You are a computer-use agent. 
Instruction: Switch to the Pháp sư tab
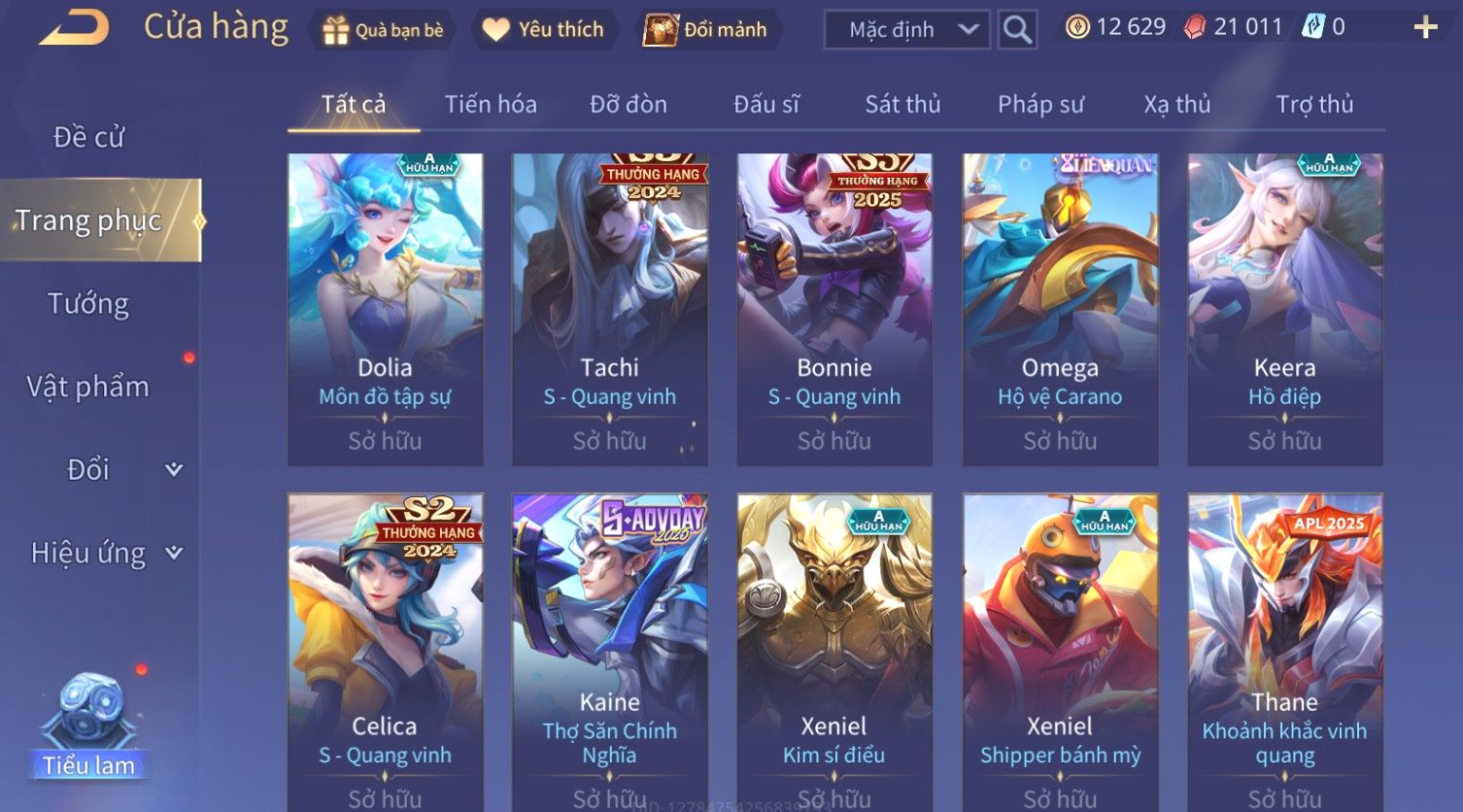click(1040, 104)
